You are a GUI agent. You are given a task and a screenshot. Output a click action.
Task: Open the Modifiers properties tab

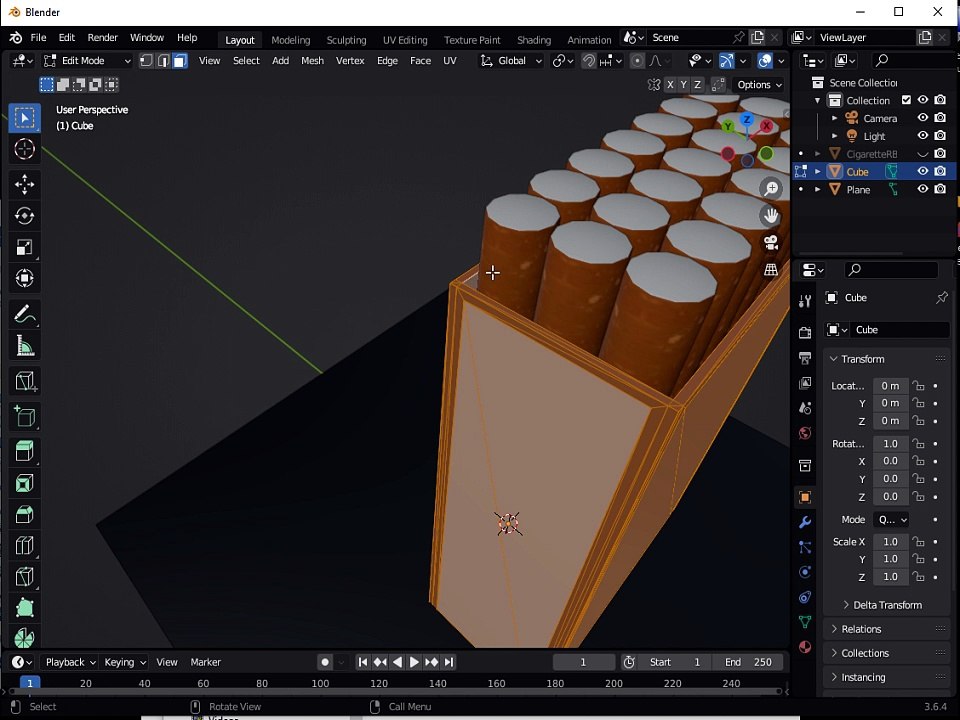pos(805,522)
